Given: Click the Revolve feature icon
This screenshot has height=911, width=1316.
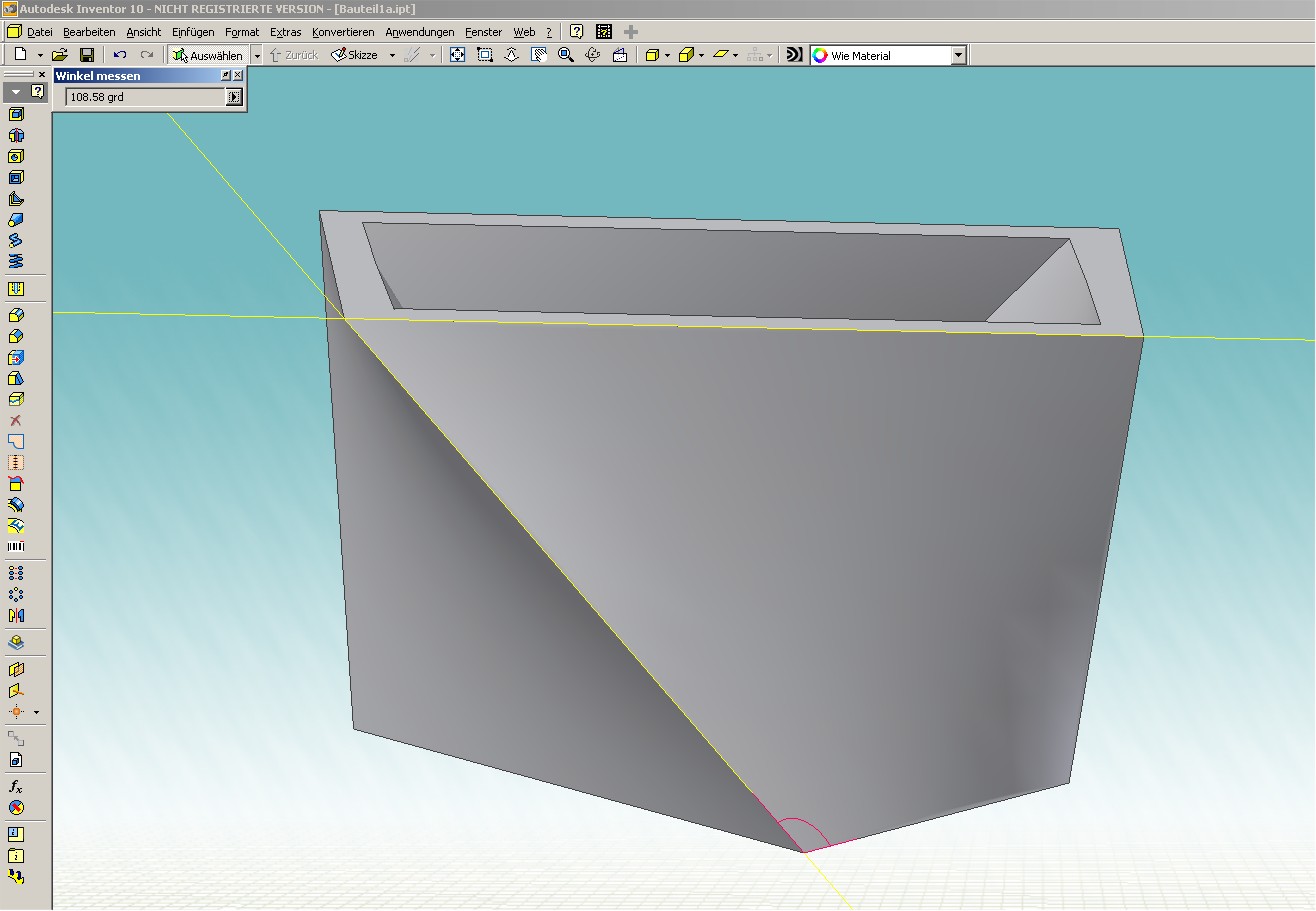Looking at the screenshot, I should [x=16, y=135].
